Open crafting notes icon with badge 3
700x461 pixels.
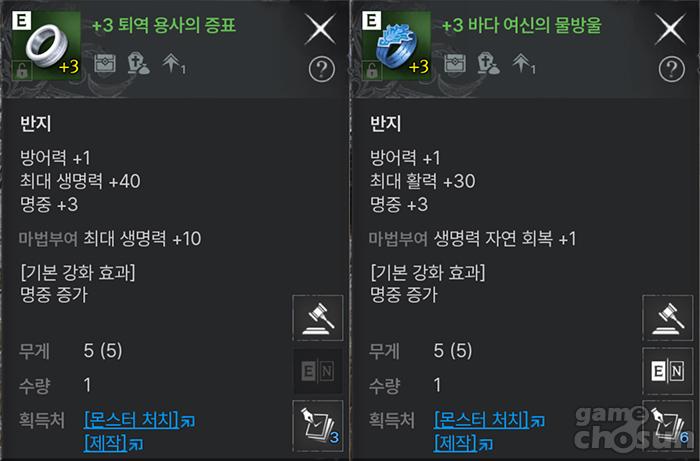coord(318,423)
